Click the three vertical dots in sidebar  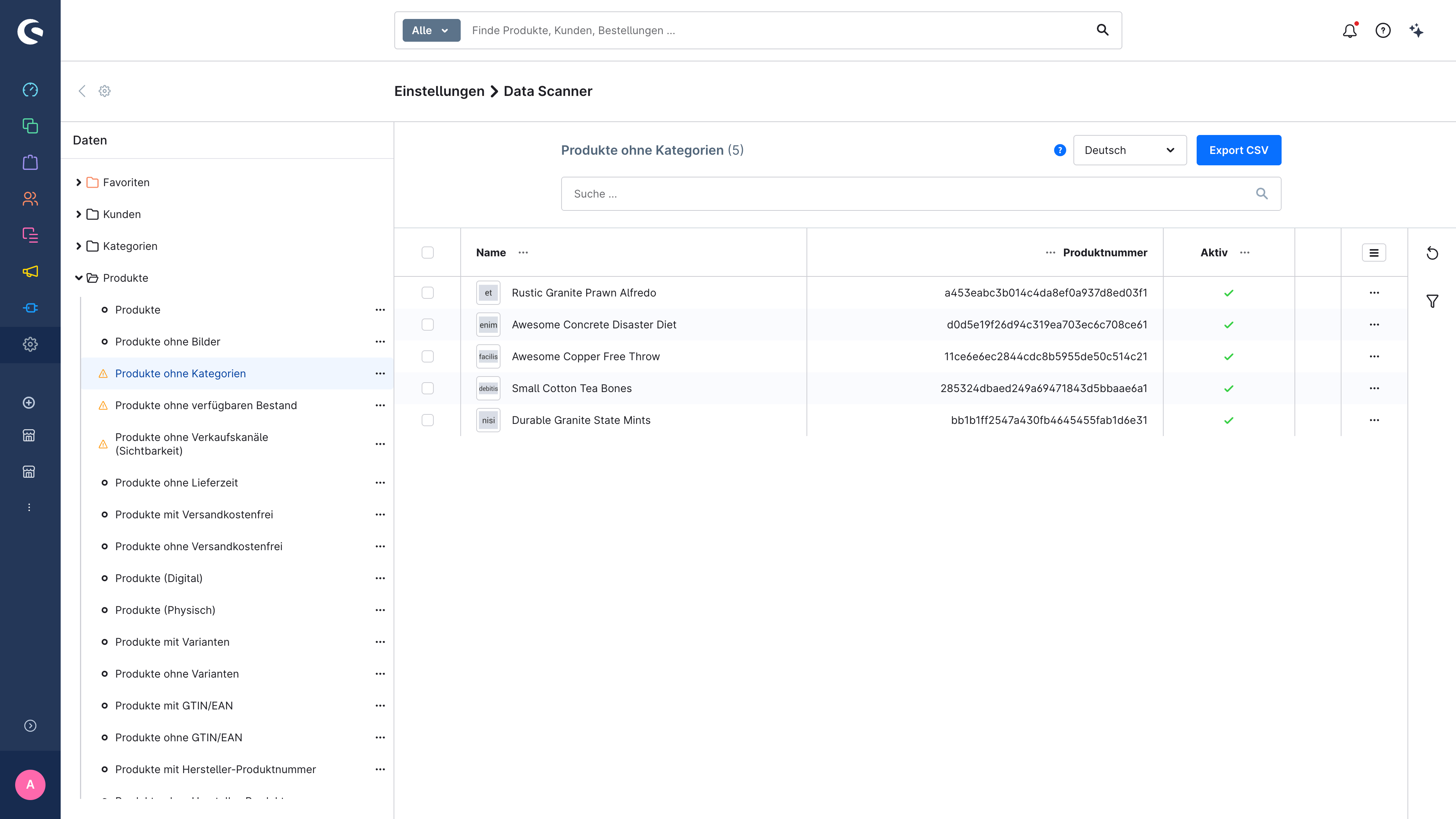point(29,508)
